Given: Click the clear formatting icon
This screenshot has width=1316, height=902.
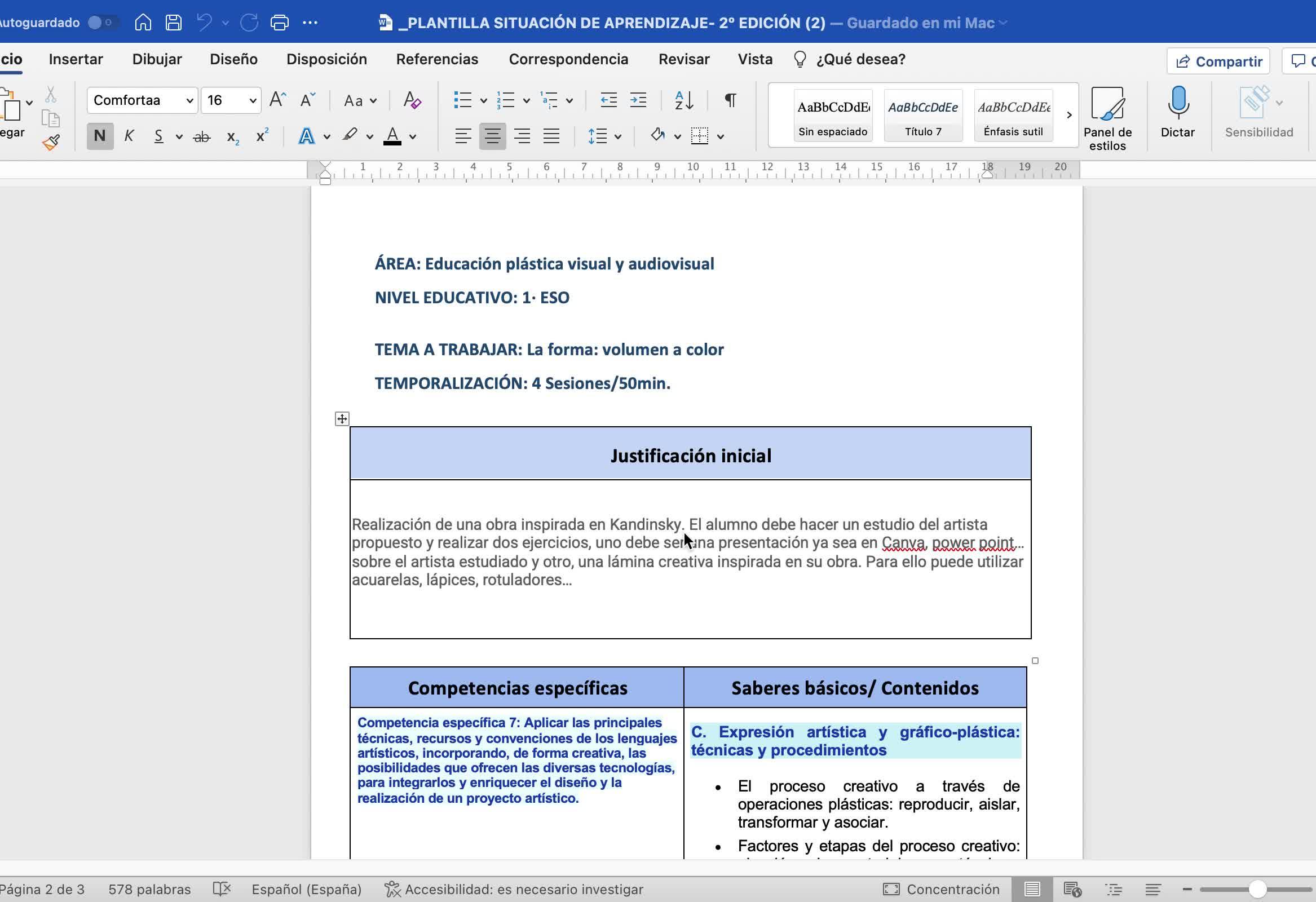Looking at the screenshot, I should coord(412,101).
